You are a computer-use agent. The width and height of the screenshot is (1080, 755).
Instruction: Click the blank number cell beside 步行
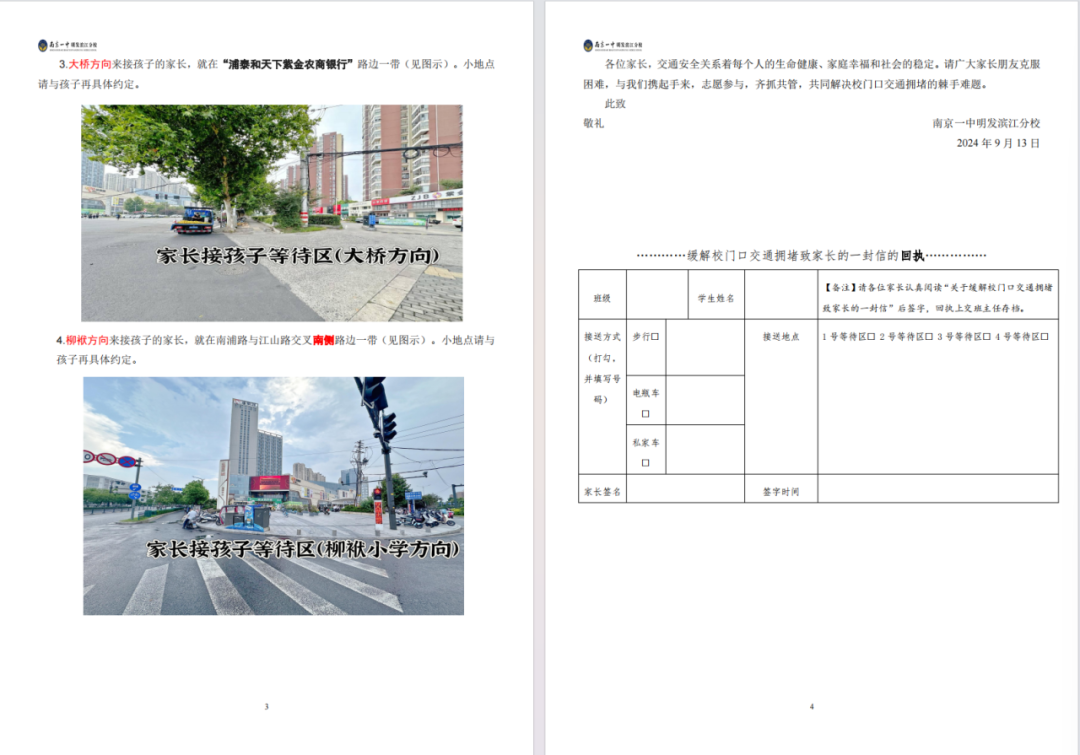coord(705,347)
